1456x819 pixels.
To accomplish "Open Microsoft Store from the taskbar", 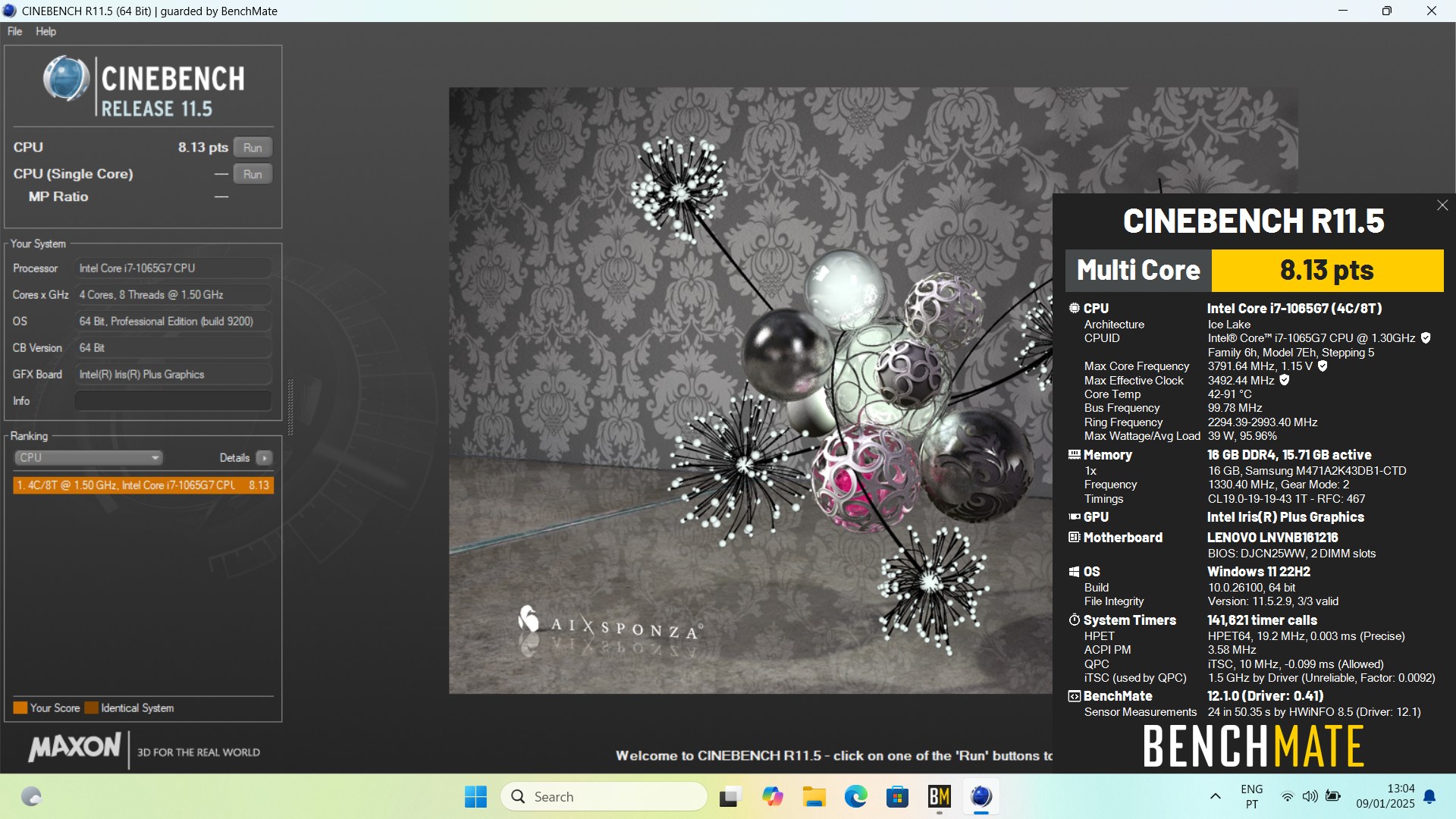I will [897, 796].
